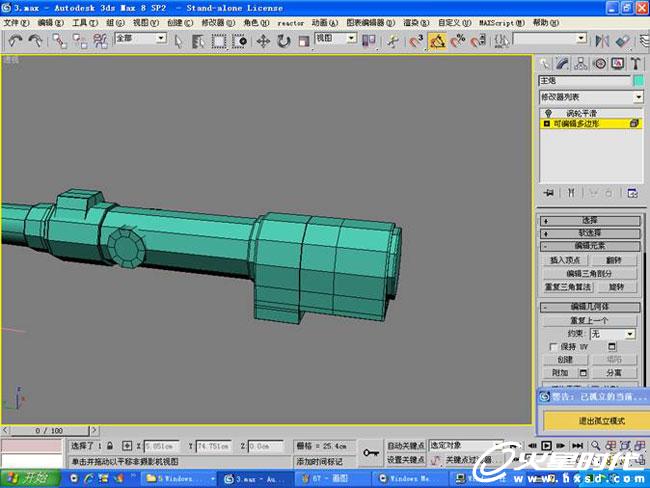Toggle the Show End Result icon
The image size is (650, 488).
point(571,193)
